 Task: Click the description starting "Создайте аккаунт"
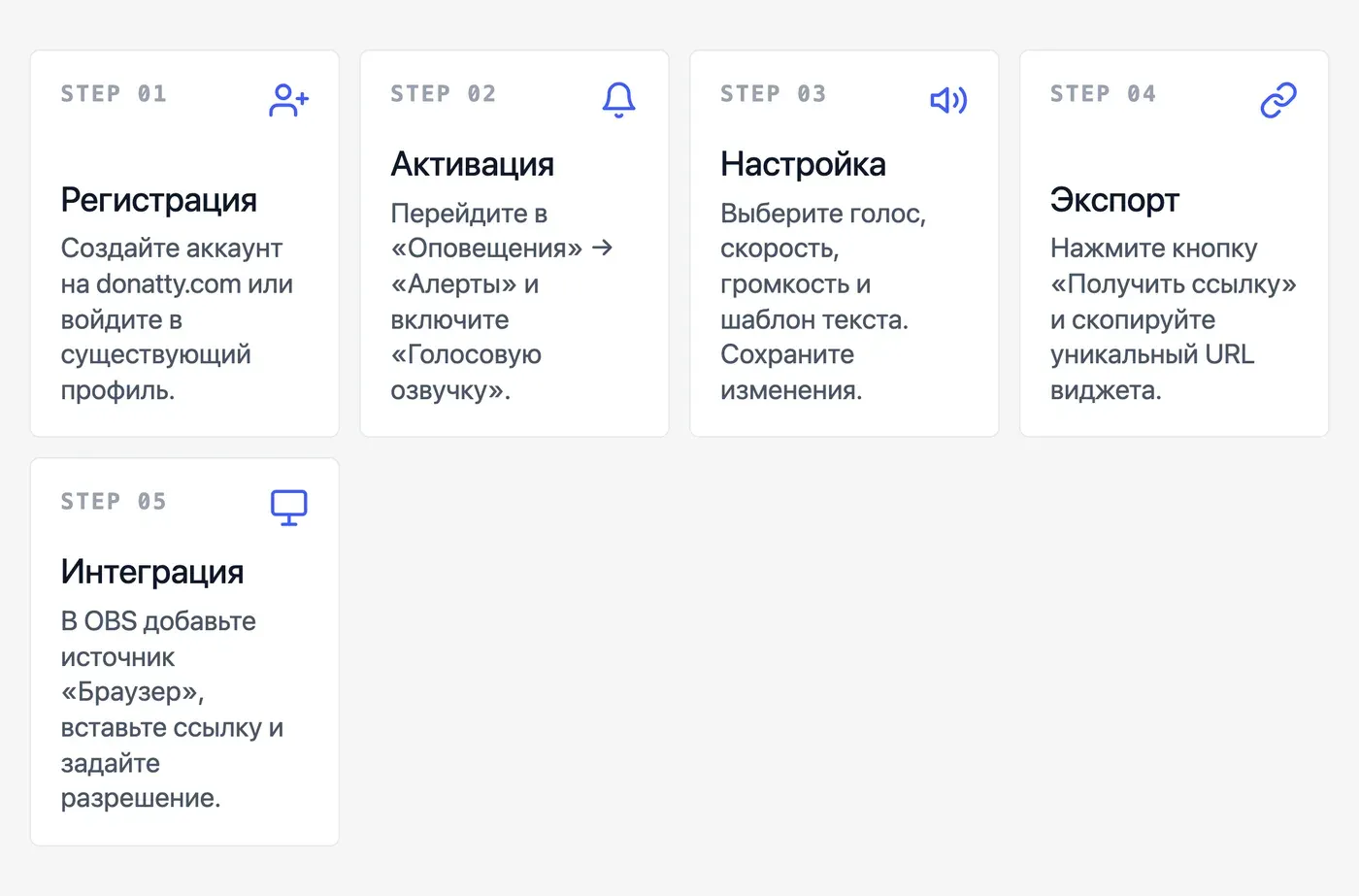pyautogui.click(x=177, y=319)
